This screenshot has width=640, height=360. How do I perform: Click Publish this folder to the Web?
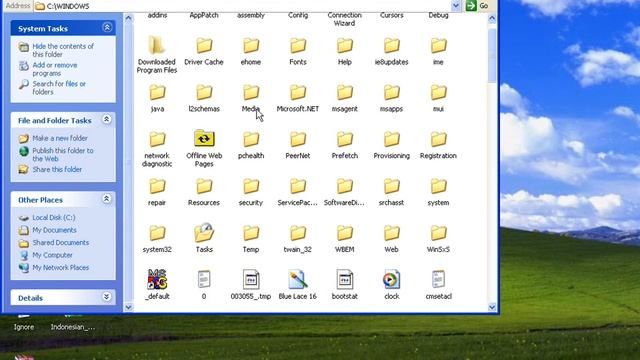click(63, 155)
